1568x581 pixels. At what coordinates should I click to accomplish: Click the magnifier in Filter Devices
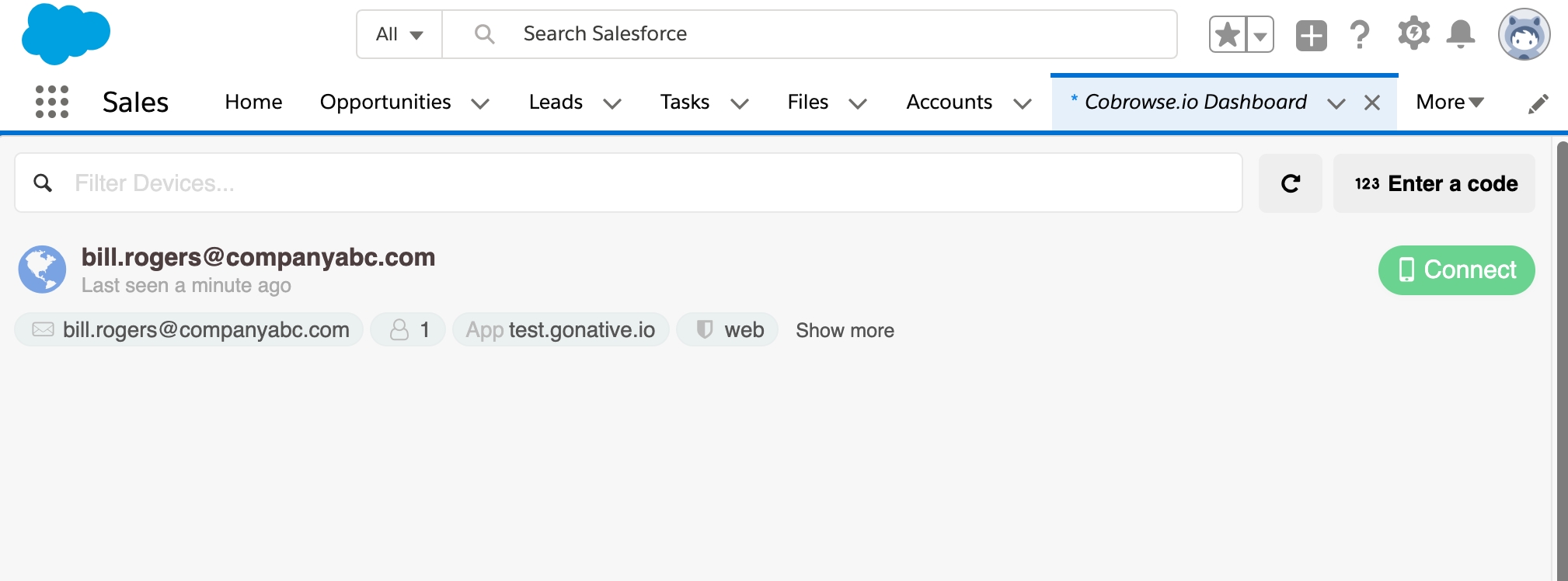tap(44, 183)
